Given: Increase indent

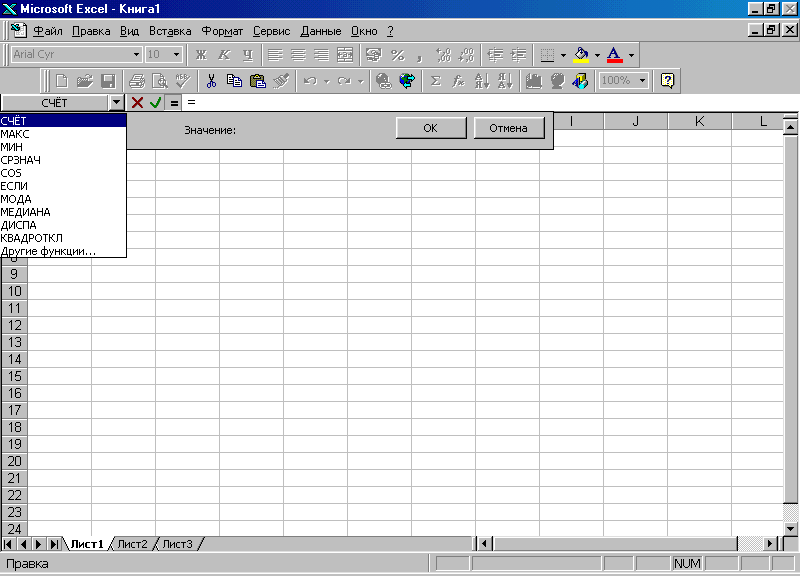Looking at the screenshot, I should (518, 55).
